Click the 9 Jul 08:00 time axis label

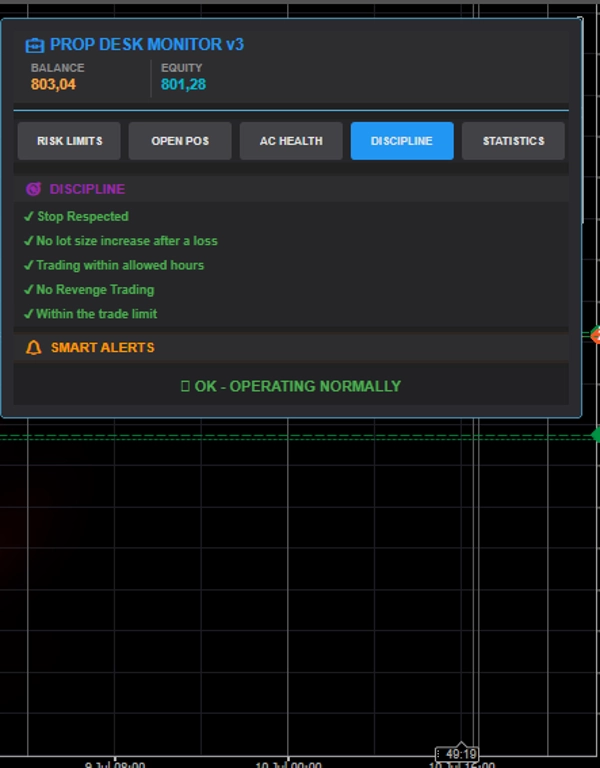pos(115,765)
